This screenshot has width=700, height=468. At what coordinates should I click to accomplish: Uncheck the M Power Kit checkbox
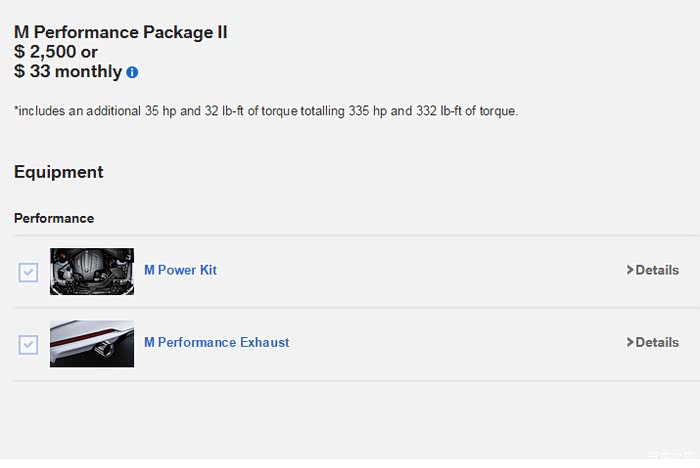pyautogui.click(x=28, y=272)
